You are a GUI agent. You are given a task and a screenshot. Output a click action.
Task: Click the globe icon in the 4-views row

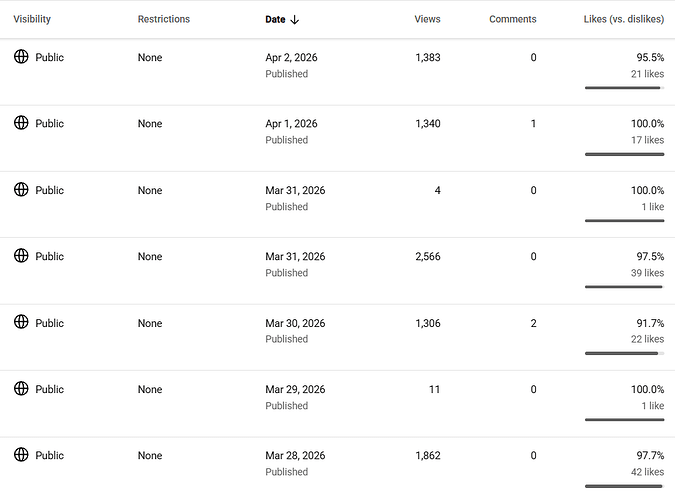pos(21,190)
